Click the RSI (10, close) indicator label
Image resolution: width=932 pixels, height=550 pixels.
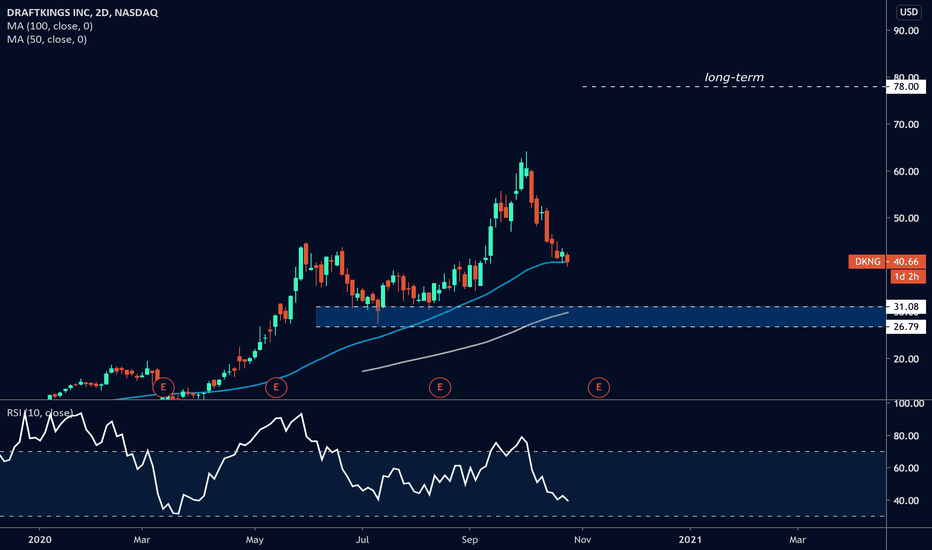click(x=40, y=413)
